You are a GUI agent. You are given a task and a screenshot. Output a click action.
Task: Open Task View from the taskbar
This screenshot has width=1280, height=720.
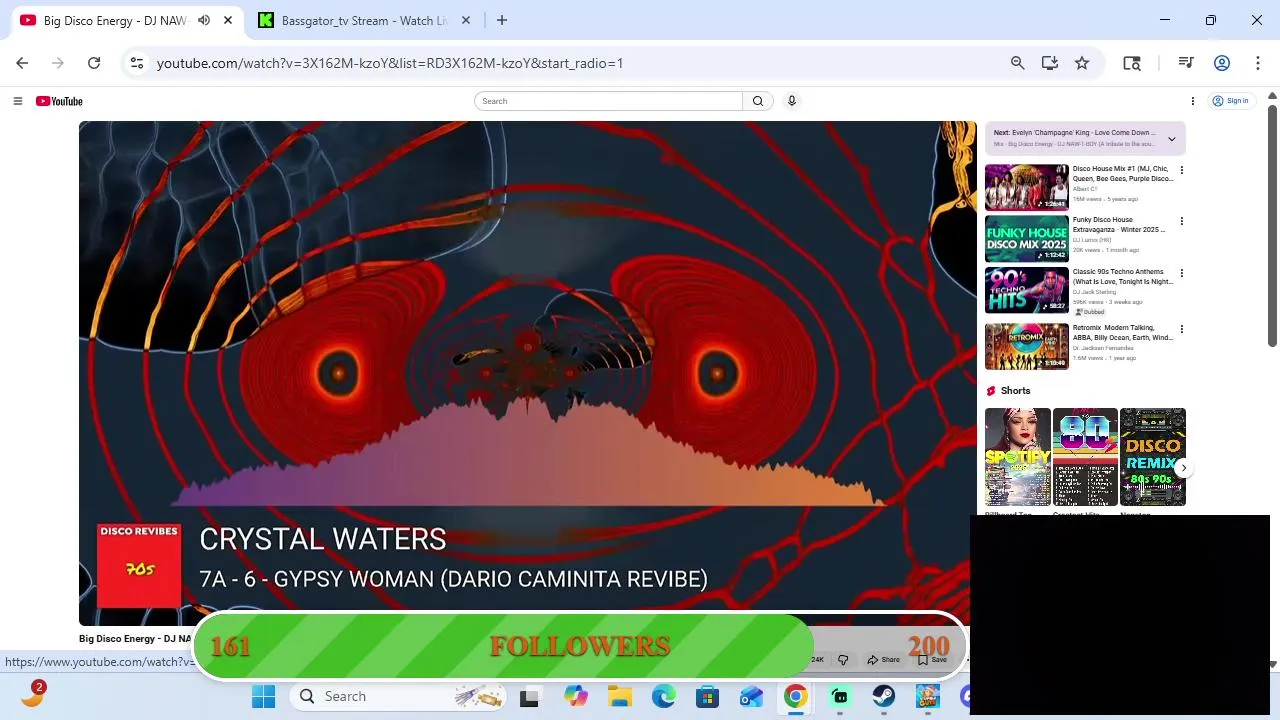click(529, 697)
